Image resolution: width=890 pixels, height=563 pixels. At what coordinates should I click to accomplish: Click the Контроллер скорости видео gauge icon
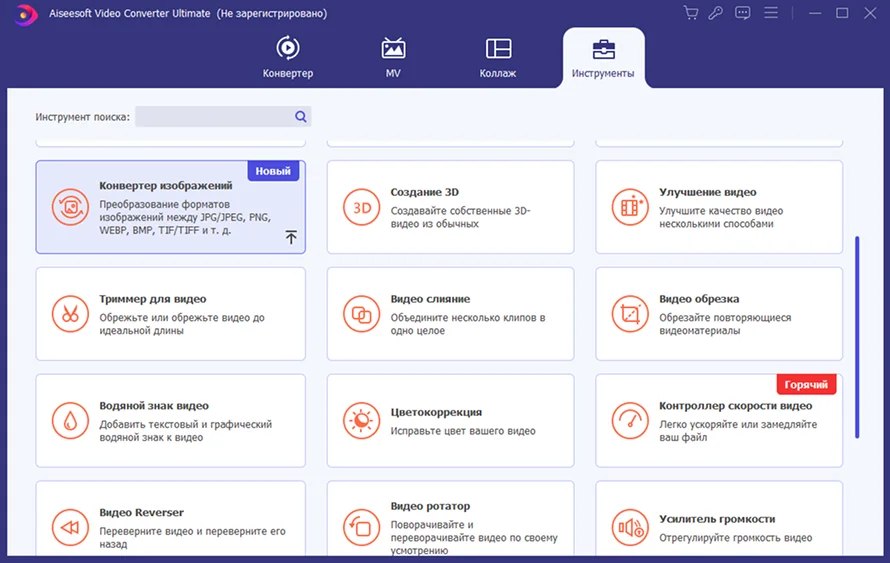[x=630, y=421]
